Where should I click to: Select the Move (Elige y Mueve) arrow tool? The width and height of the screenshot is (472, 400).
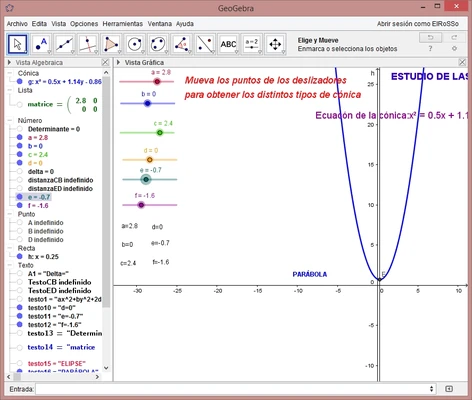tap(17, 44)
